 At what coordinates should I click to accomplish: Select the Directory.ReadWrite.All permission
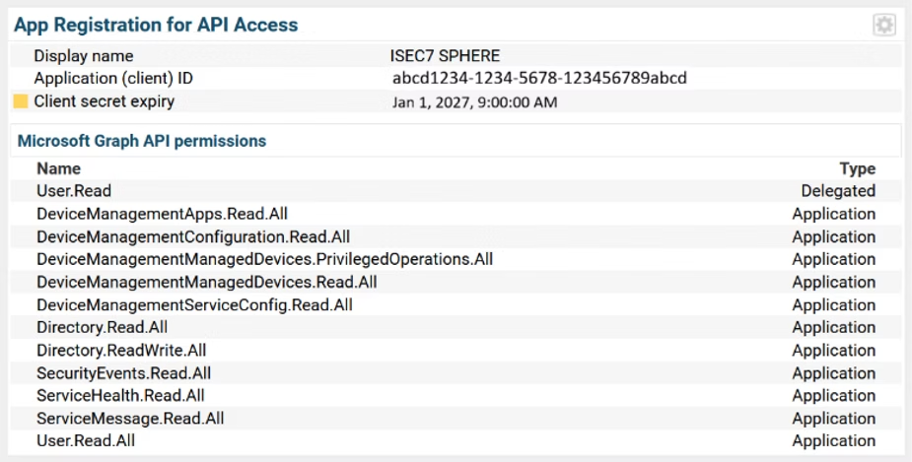coord(121,350)
